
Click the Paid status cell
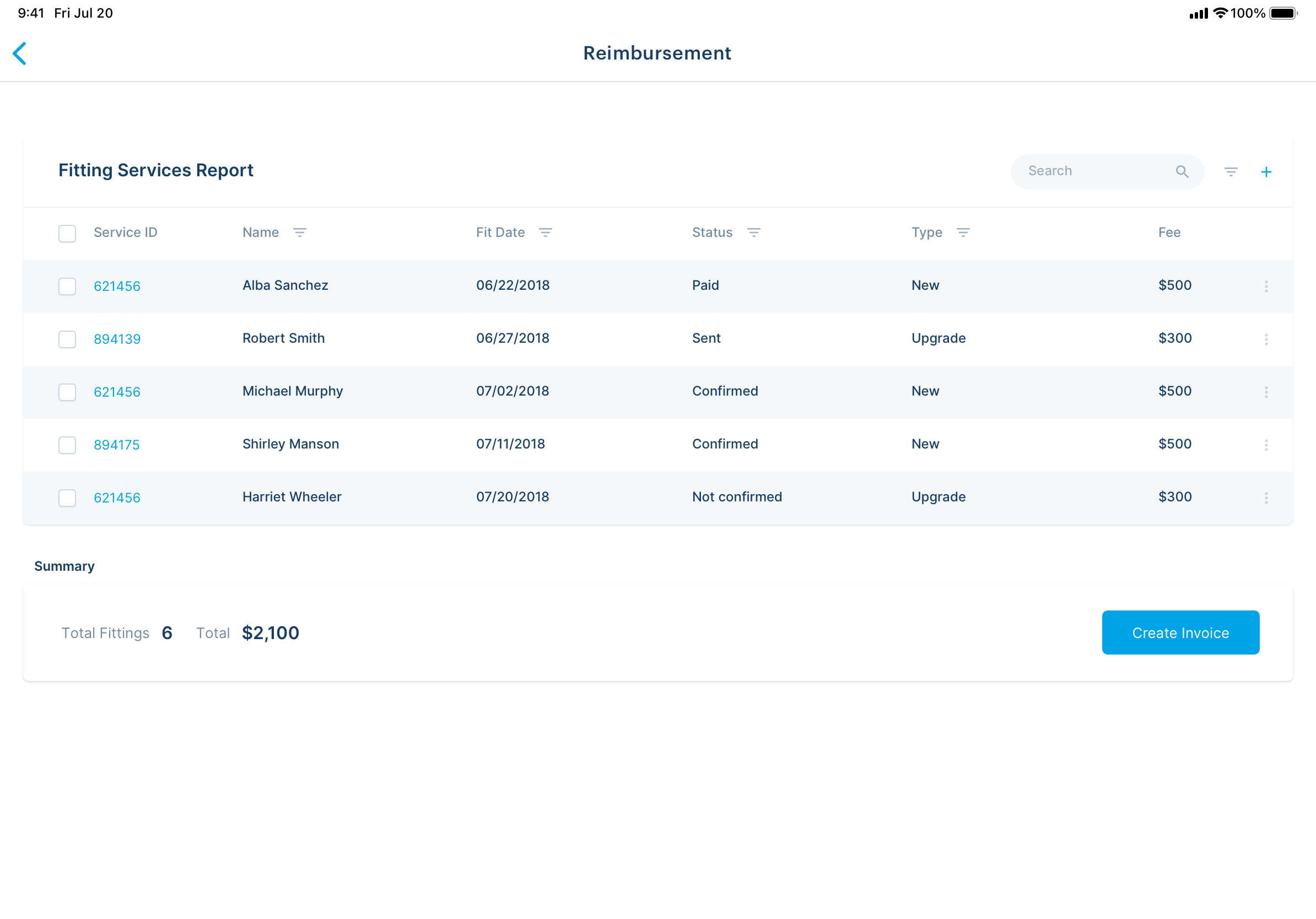[705, 285]
